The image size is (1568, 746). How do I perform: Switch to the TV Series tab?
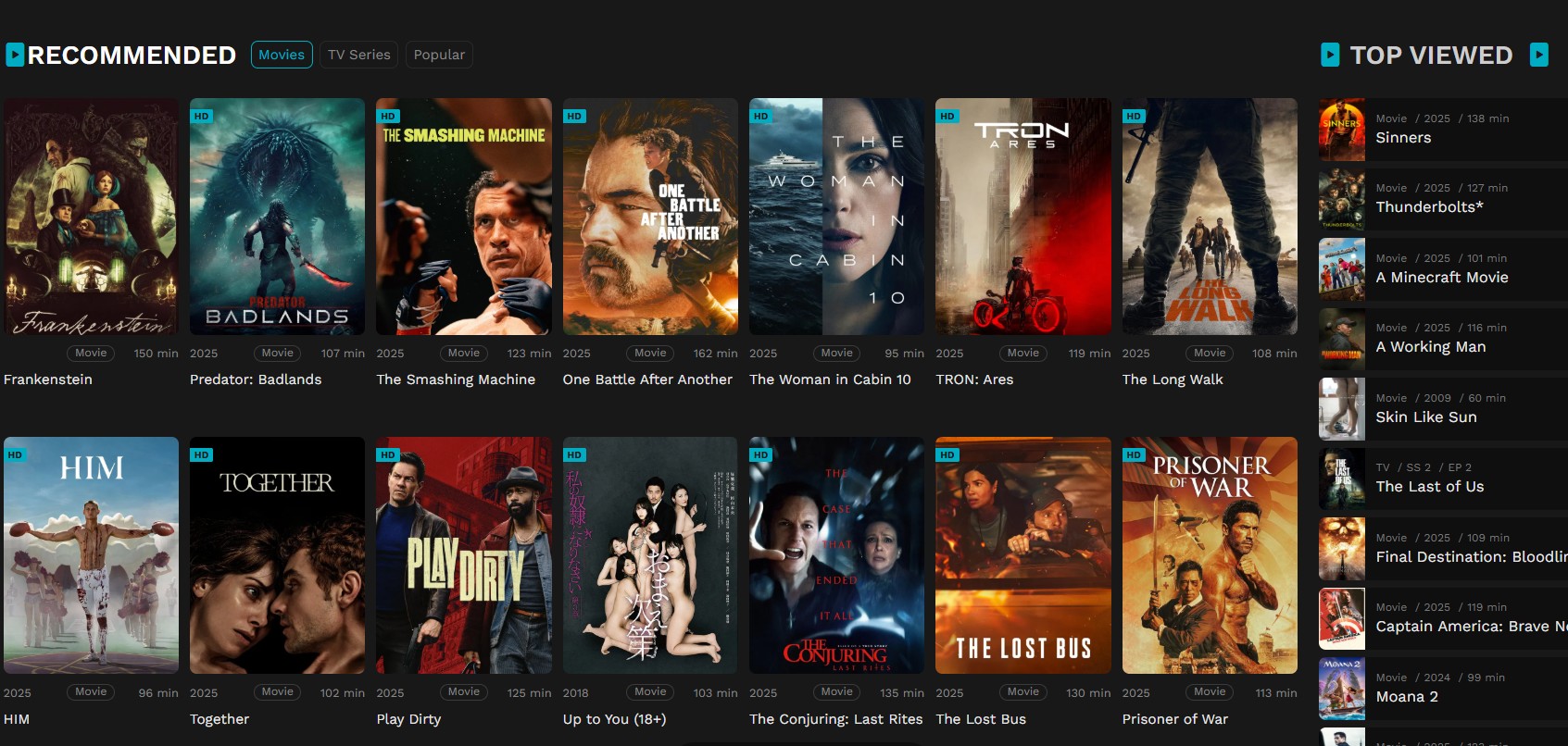coord(359,55)
